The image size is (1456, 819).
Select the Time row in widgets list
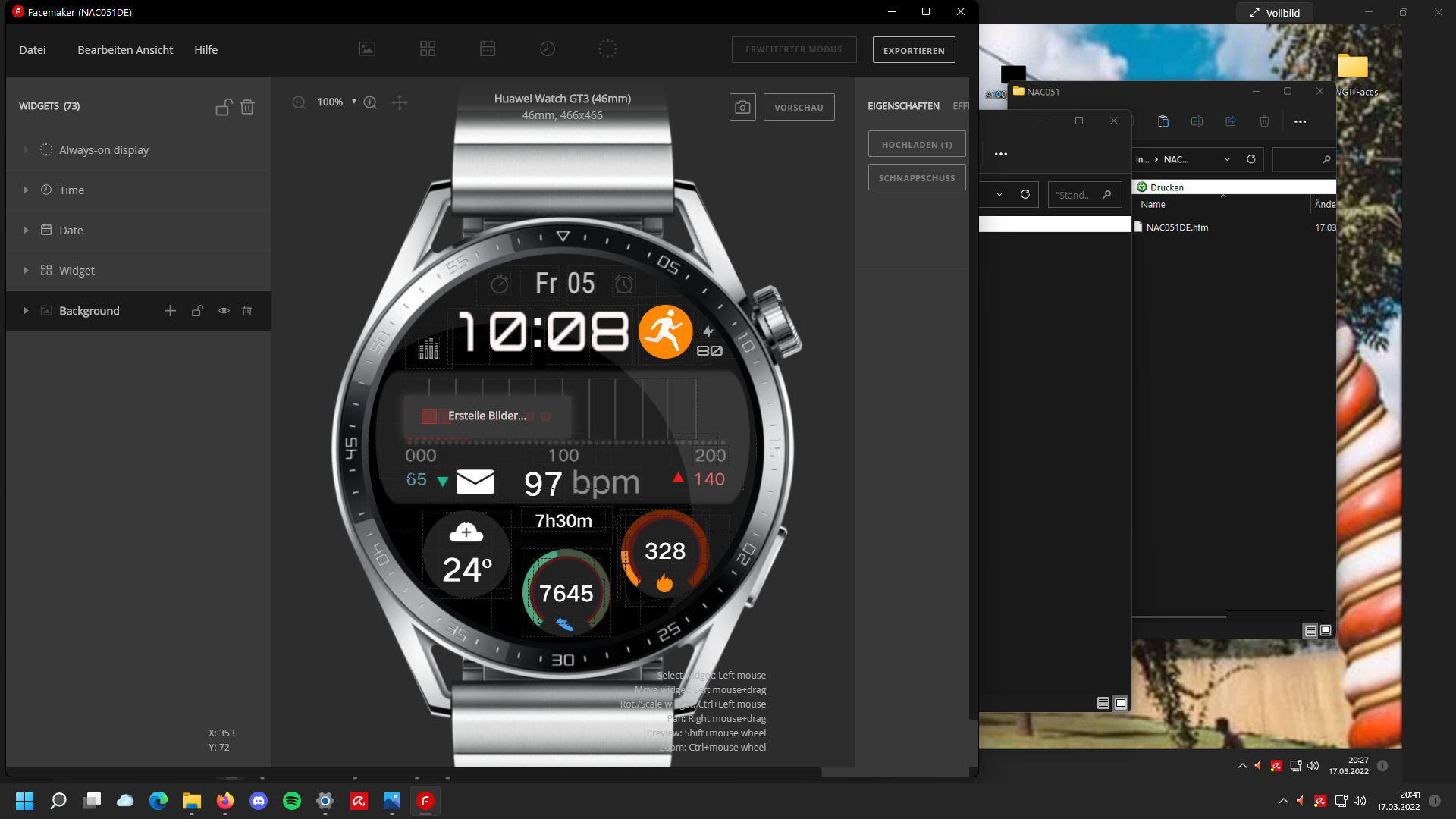138,190
